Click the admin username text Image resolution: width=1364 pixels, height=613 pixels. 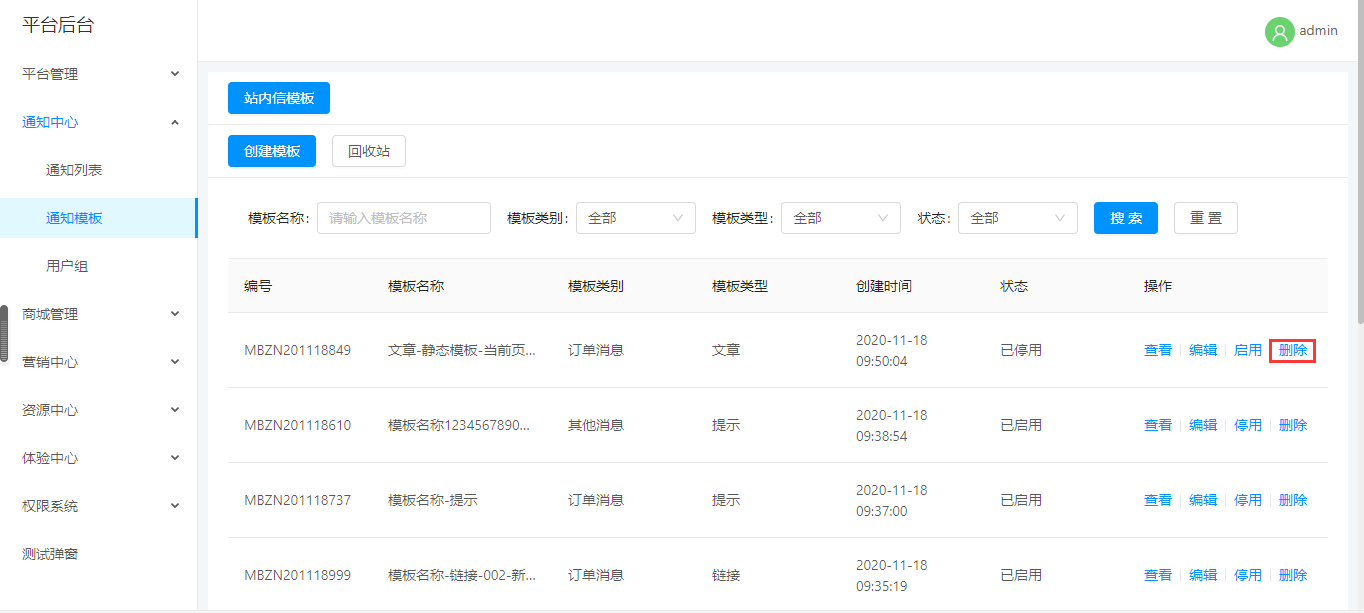pos(1318,31)
